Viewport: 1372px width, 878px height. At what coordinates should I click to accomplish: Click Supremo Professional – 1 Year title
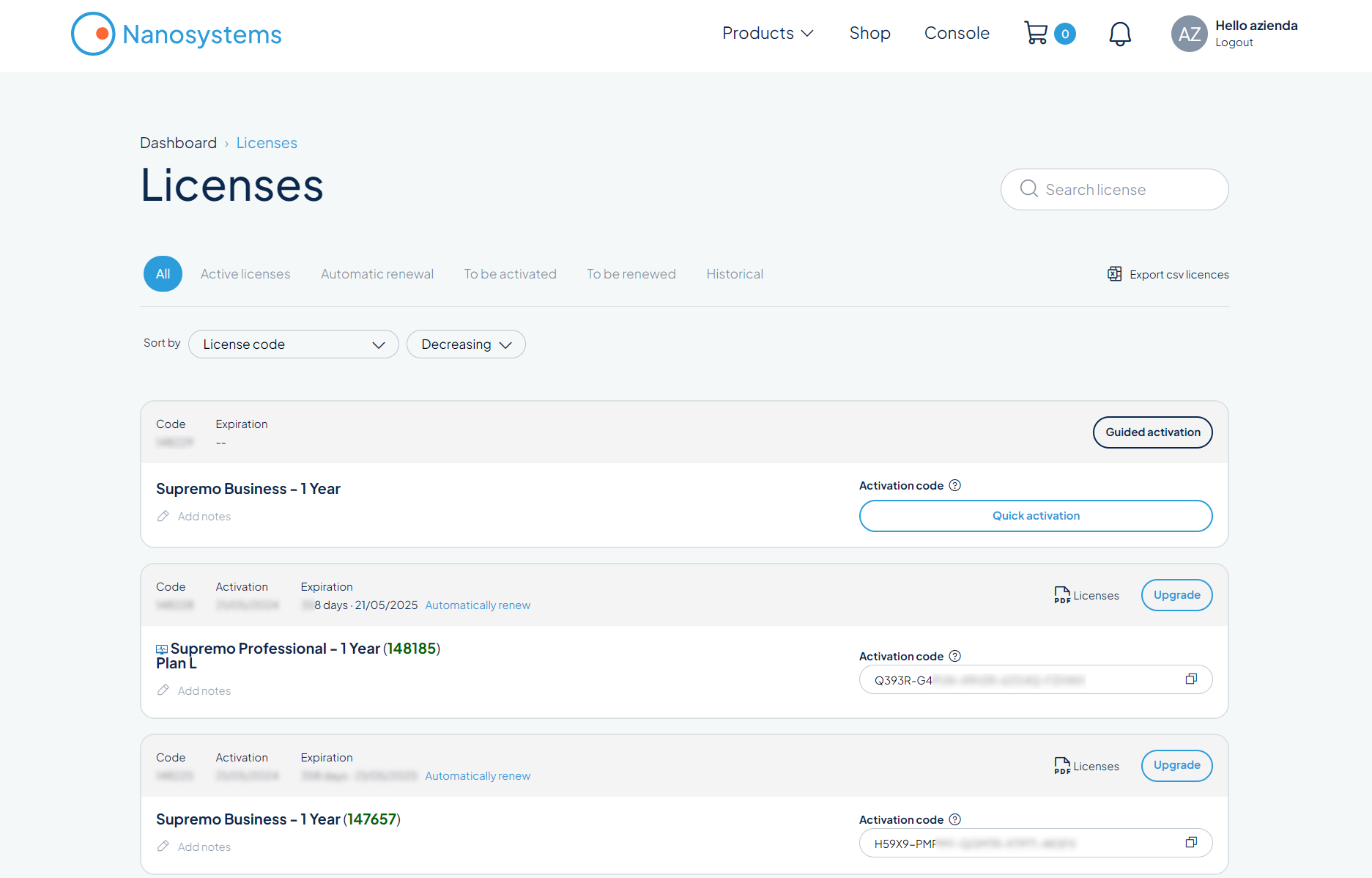click(275, 649)
